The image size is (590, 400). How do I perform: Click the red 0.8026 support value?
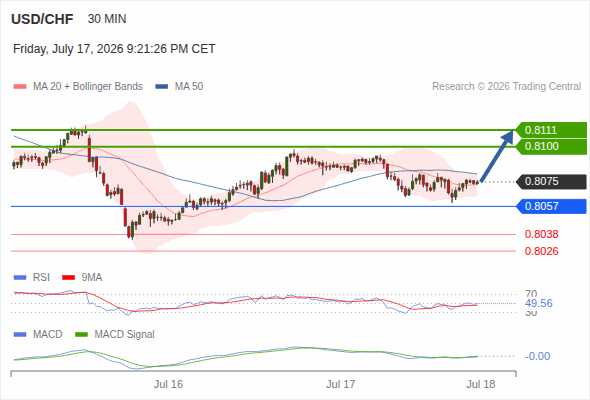coord(541,251)
